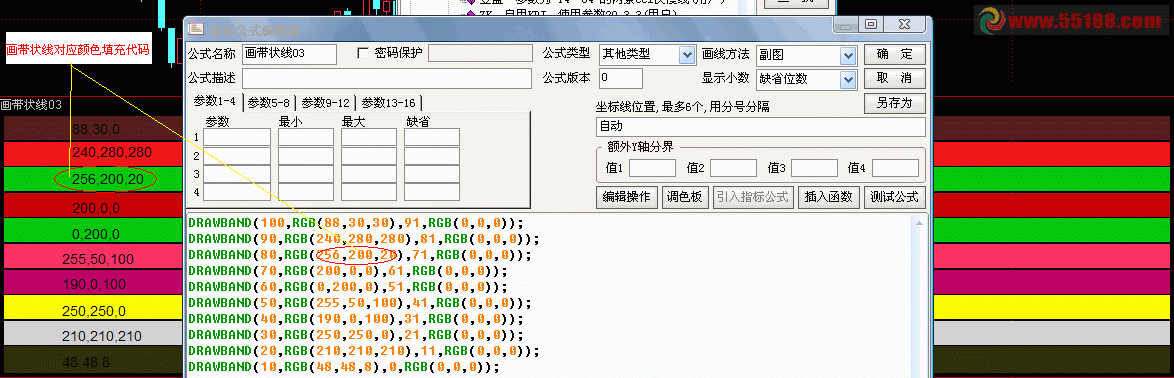Click the 公式描述 text field

pos(386,79)
